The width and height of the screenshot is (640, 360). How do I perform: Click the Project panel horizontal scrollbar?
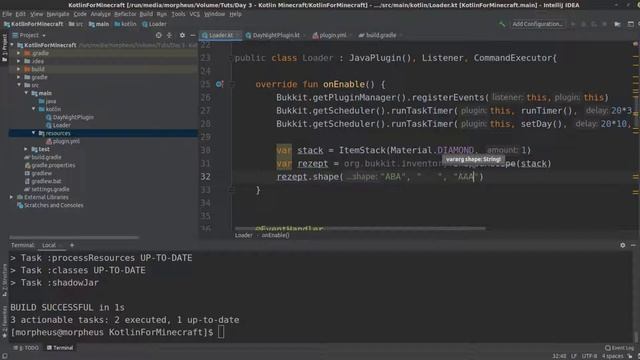[74, 237]
